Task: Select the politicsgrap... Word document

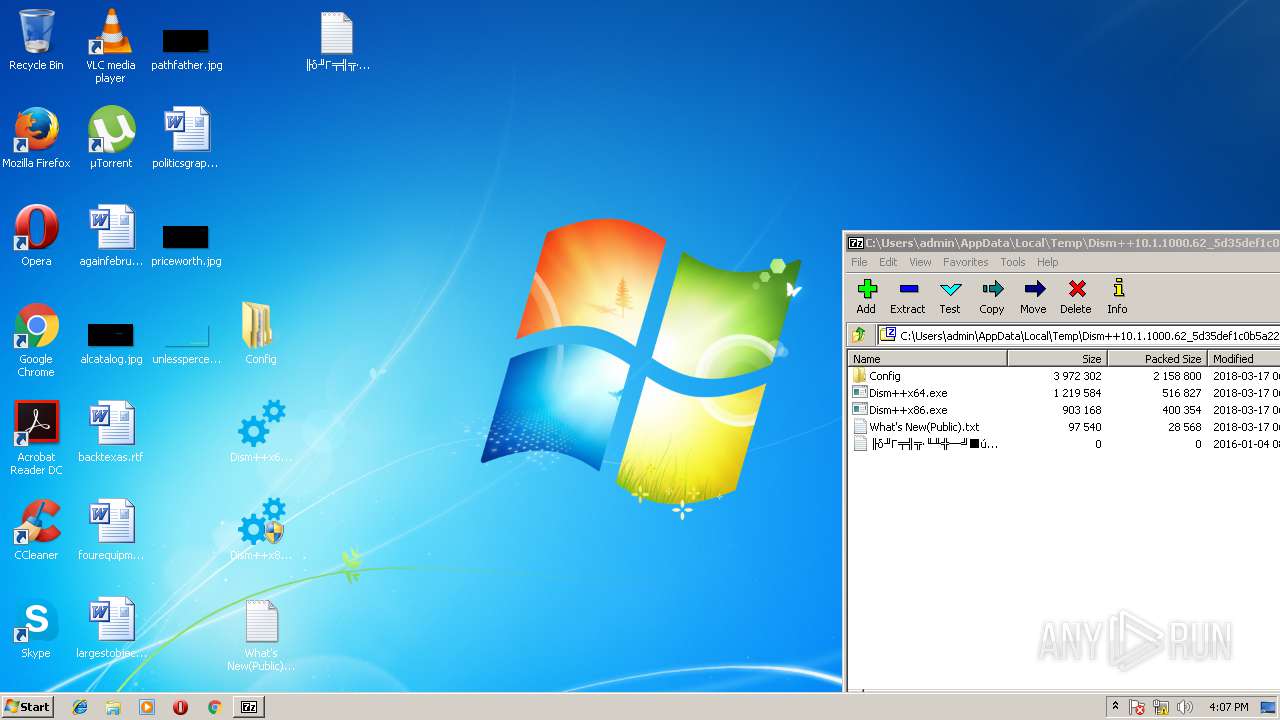Action: [x=186, y=139]
